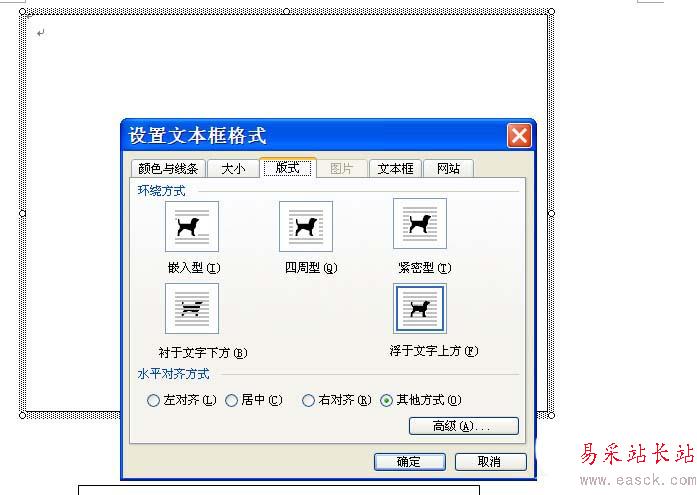Image resolution: width=697 pixels, height=495 pixels.
Task: Cancel the dialog with 取消
Action: [490, 462]
